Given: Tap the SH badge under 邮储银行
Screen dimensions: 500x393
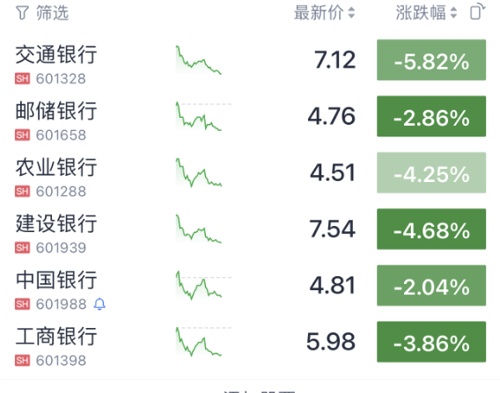Looking at the screenshot, I should click(x=22, y=135).
